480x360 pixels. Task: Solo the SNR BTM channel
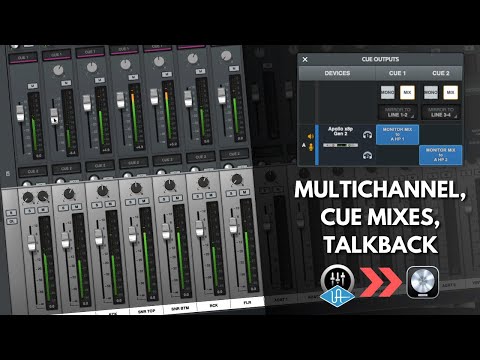click(164, 199)
